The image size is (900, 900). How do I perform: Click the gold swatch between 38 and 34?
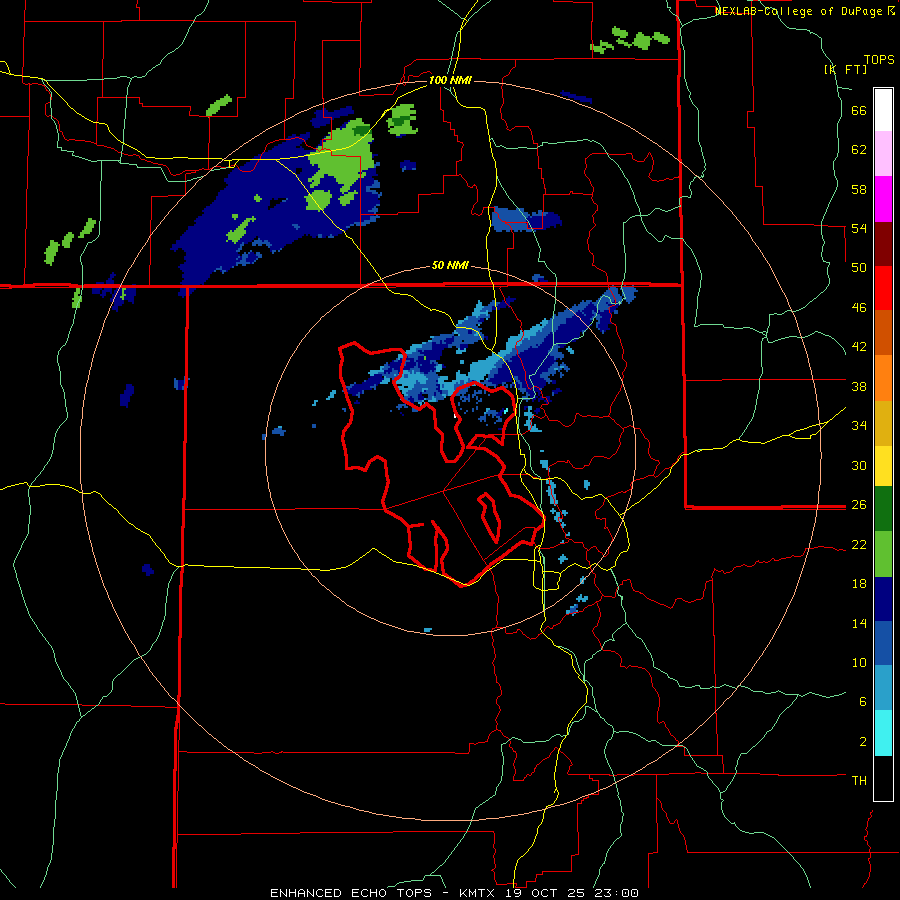(x=883, y=422)
